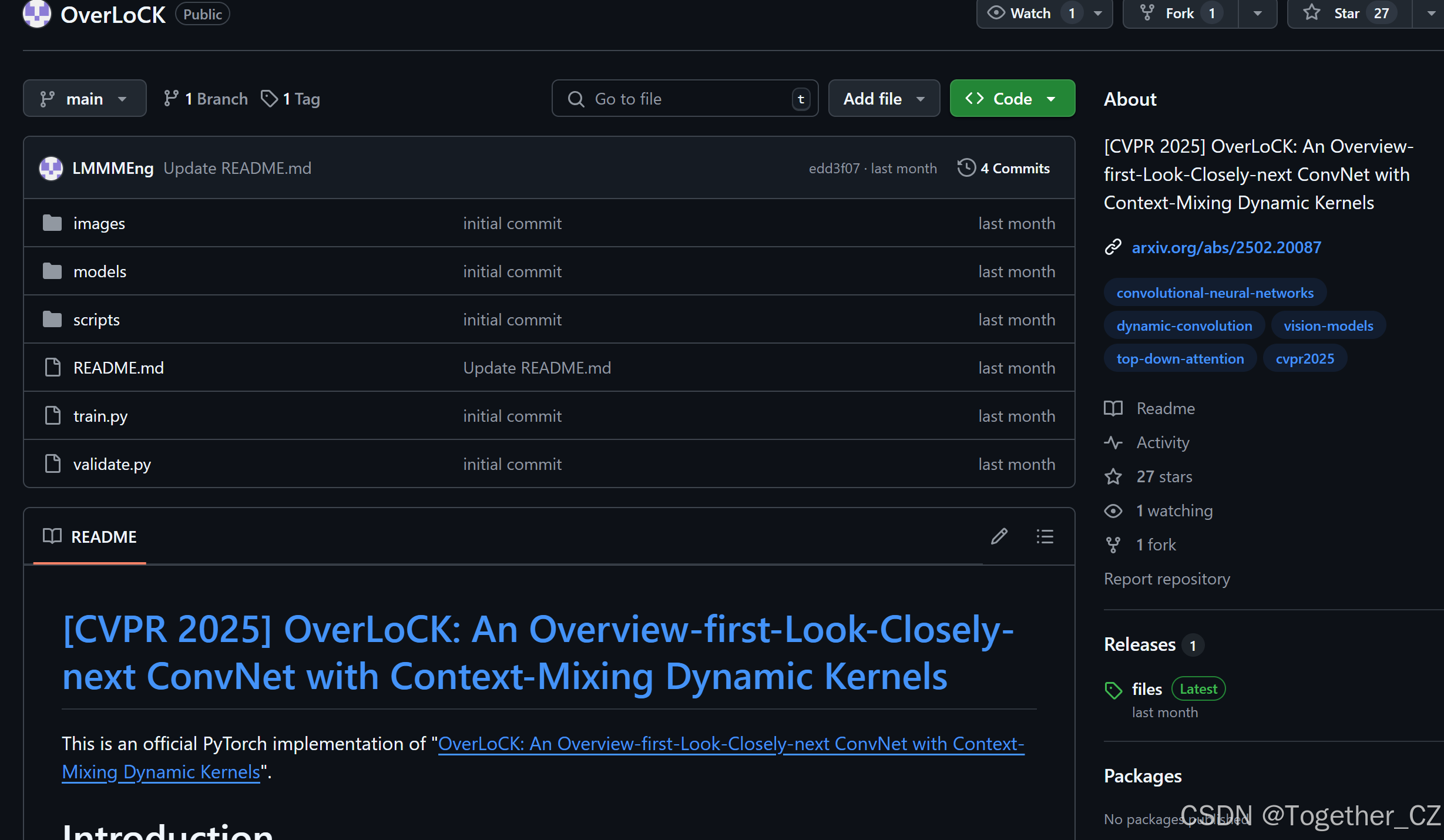This screenshot has width=1444, height=840.
Task: Expand the main branch selector
Action: pyautogui.click(x=85, y=99)
